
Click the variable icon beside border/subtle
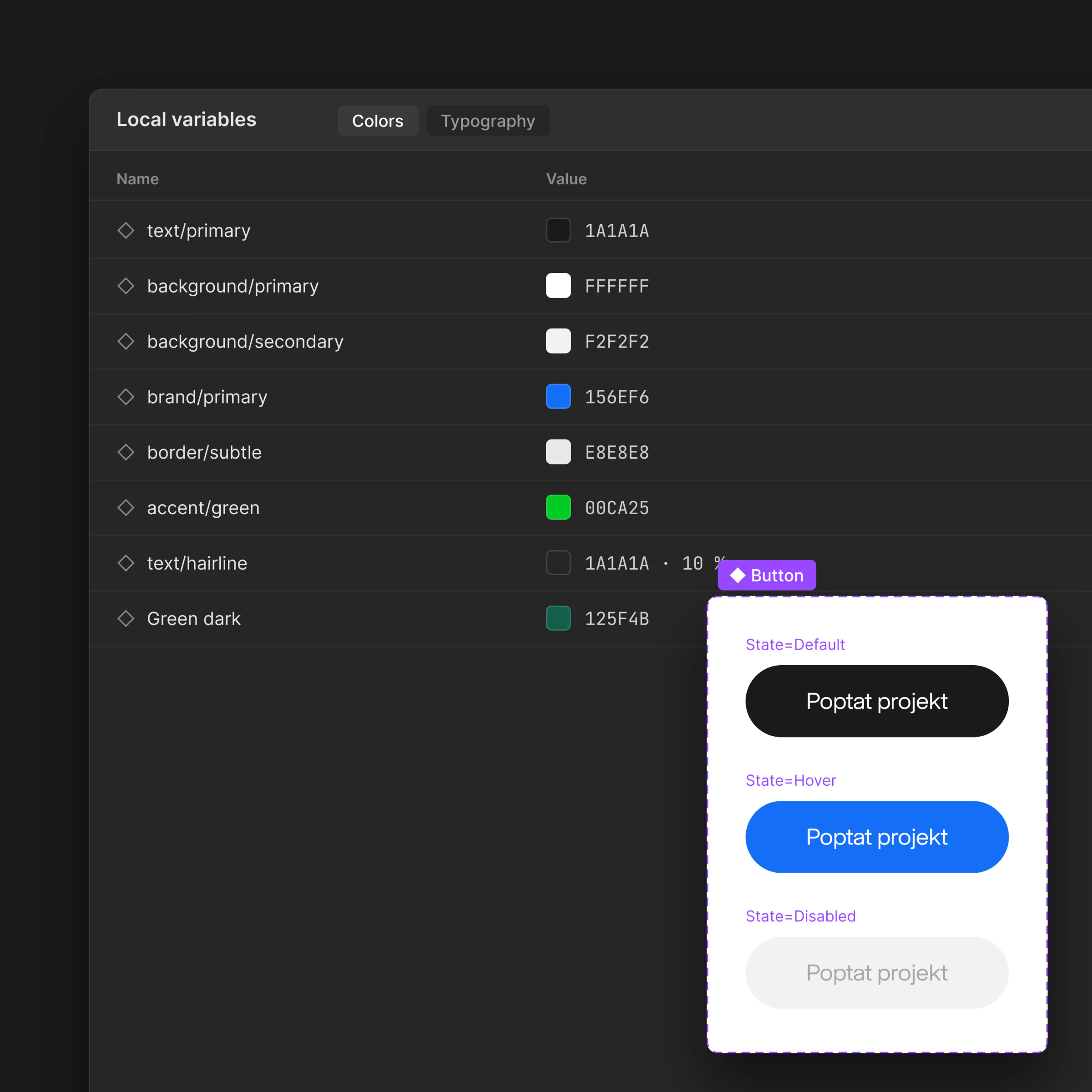point(126,452)
